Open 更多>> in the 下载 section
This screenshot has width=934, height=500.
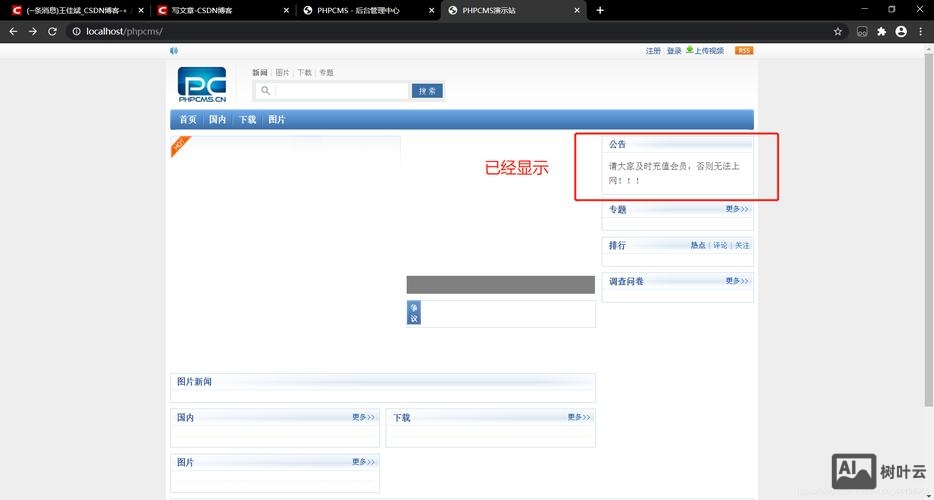tap(579, 417)
